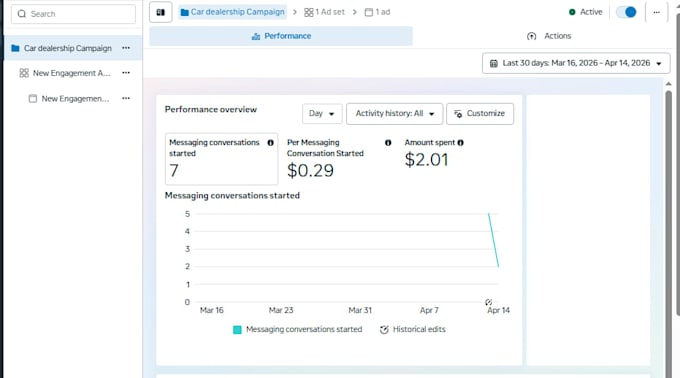This screenshot has width=680, height=378.
Task: Click the Apr 14 axis label
Action: pyautogui.click(x=498, y=310)
